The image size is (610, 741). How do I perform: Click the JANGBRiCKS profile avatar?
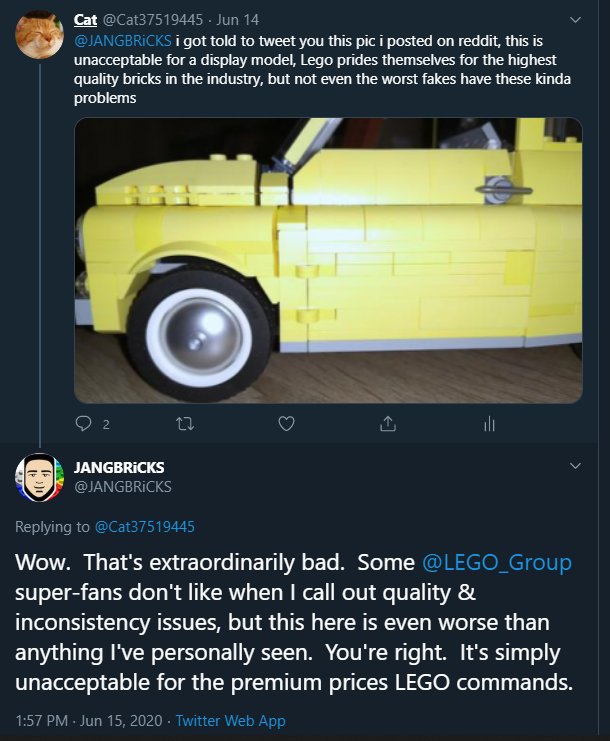pos(40,477)
